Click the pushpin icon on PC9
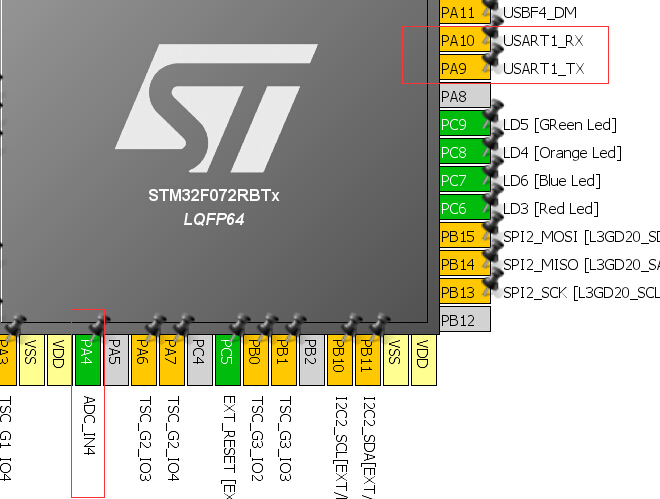Screen dimensions: 660x499 tap(491, 113)
